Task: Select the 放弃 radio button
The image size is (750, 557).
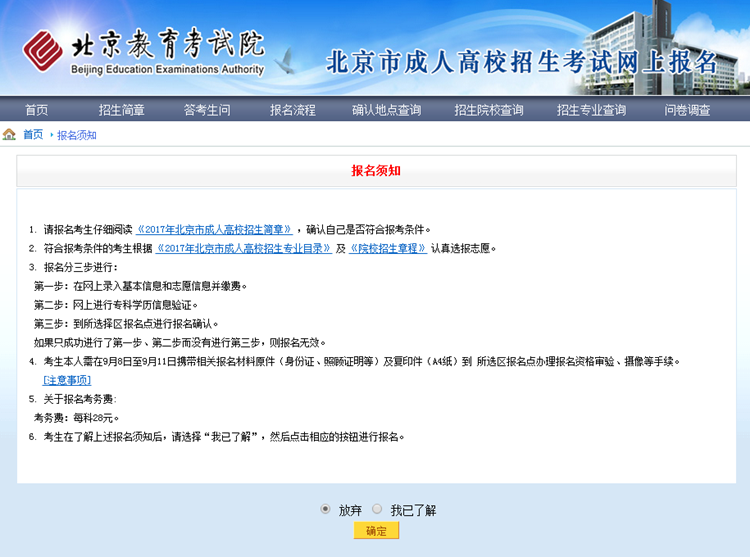Action: (325, 509)
